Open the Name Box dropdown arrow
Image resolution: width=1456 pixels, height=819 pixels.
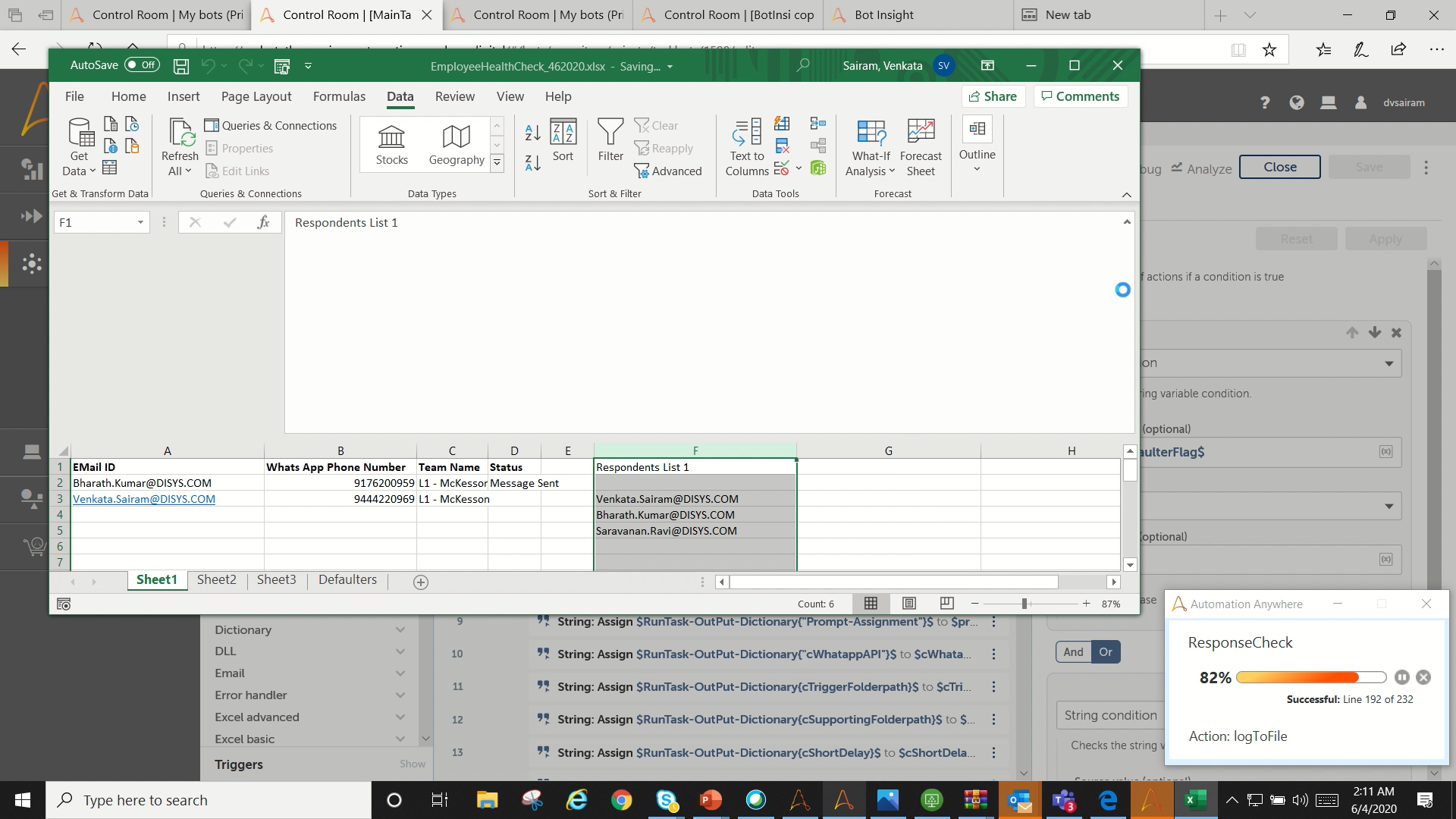pos(140,222)
